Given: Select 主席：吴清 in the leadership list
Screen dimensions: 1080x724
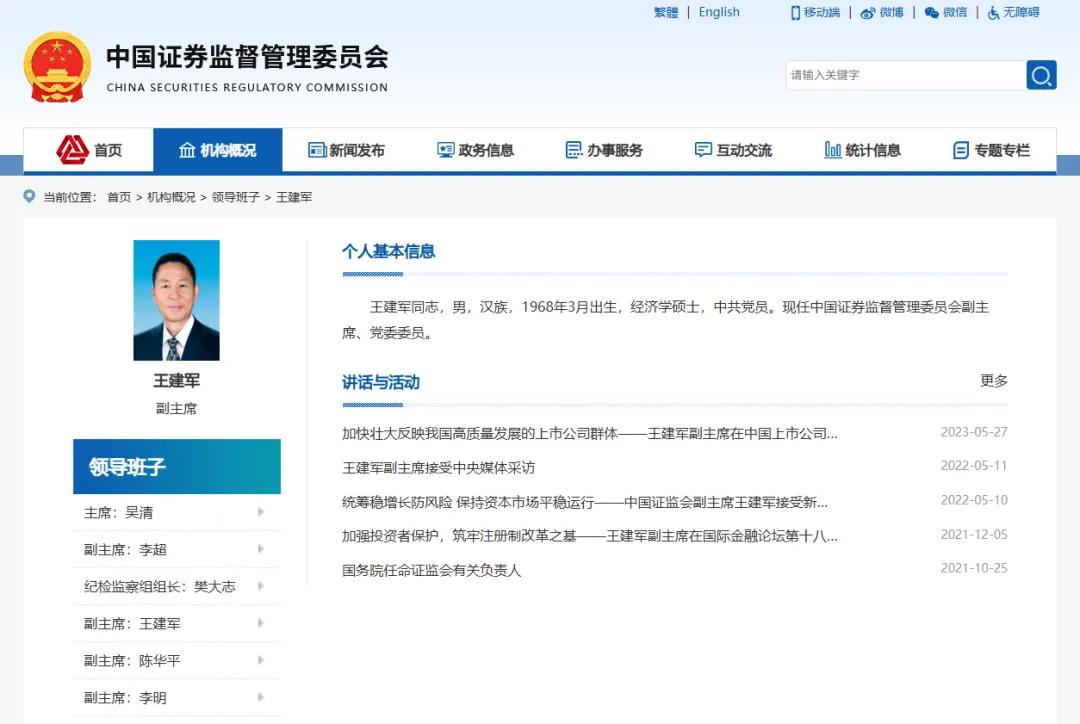Looking at the screenshot, I should [176, 513].
